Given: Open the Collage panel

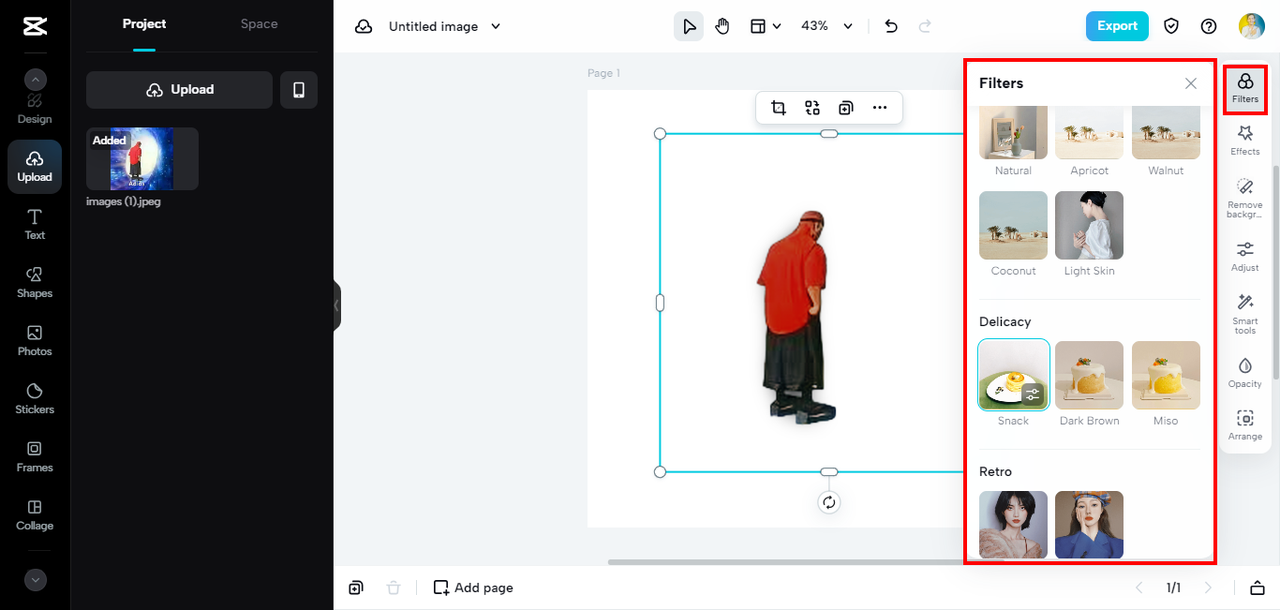Looking at the screenshot, I should tap(34, 514).
